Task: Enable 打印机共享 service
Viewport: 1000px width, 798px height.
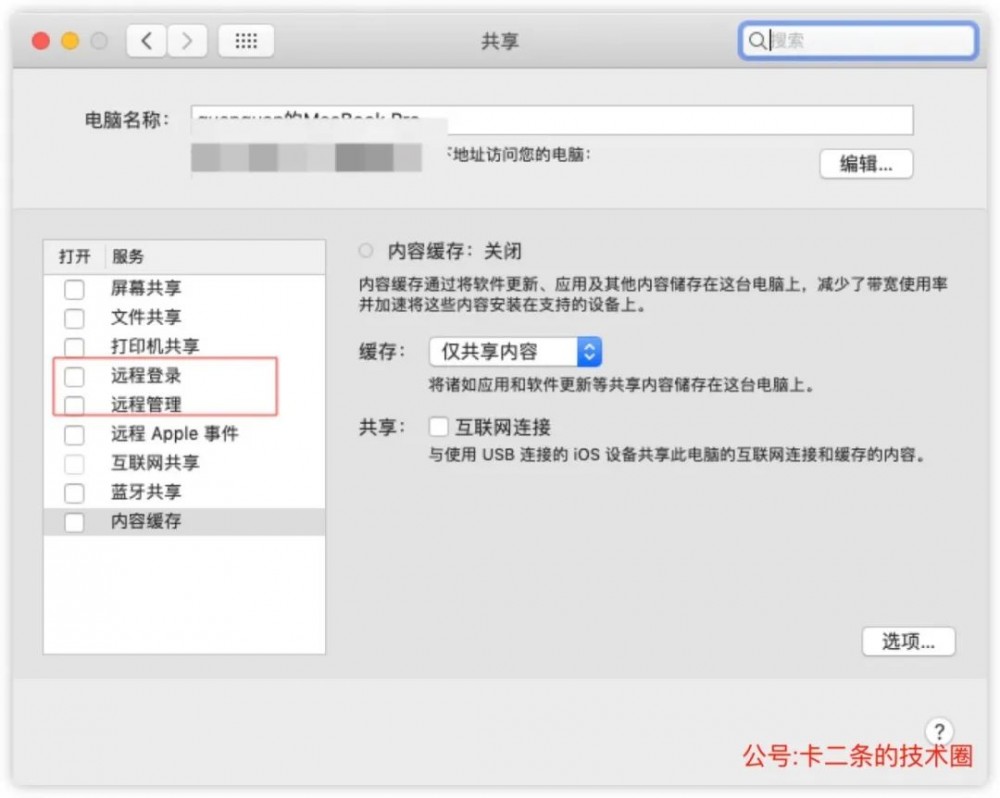Action: tap(74, 347)
